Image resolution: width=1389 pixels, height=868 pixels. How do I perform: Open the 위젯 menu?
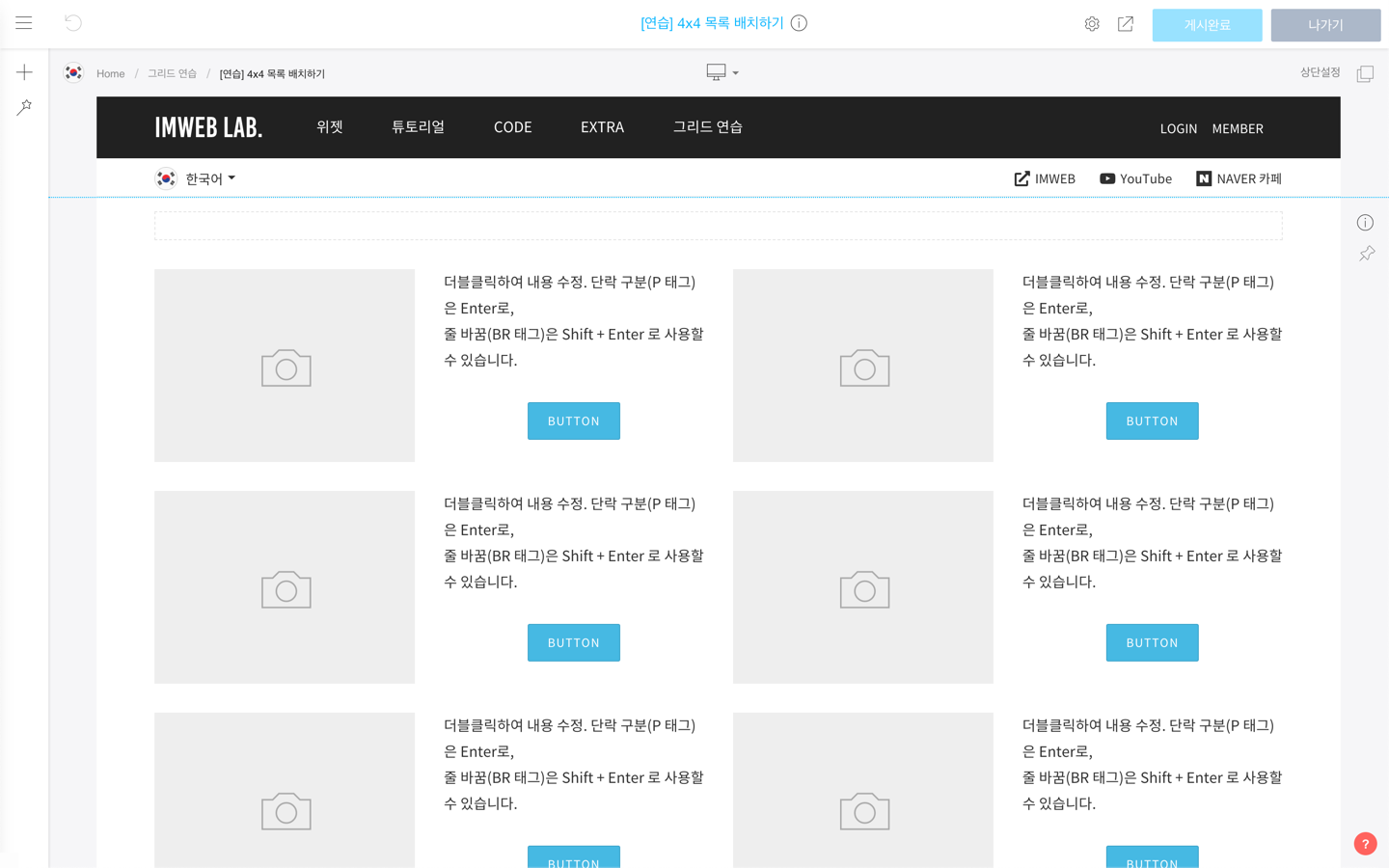pos(330,127)
